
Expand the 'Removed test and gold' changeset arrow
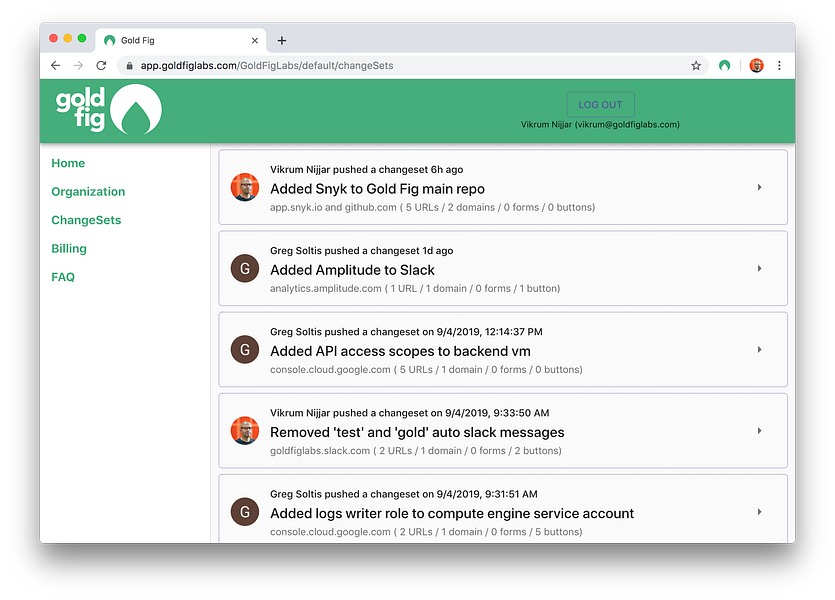(759, 431)
